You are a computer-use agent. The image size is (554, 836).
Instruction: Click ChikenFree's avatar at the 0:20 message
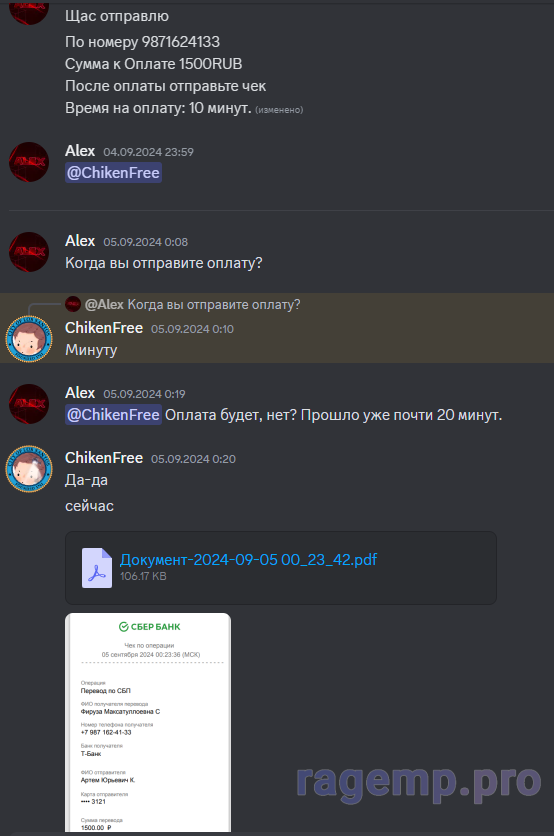(29, 469)
